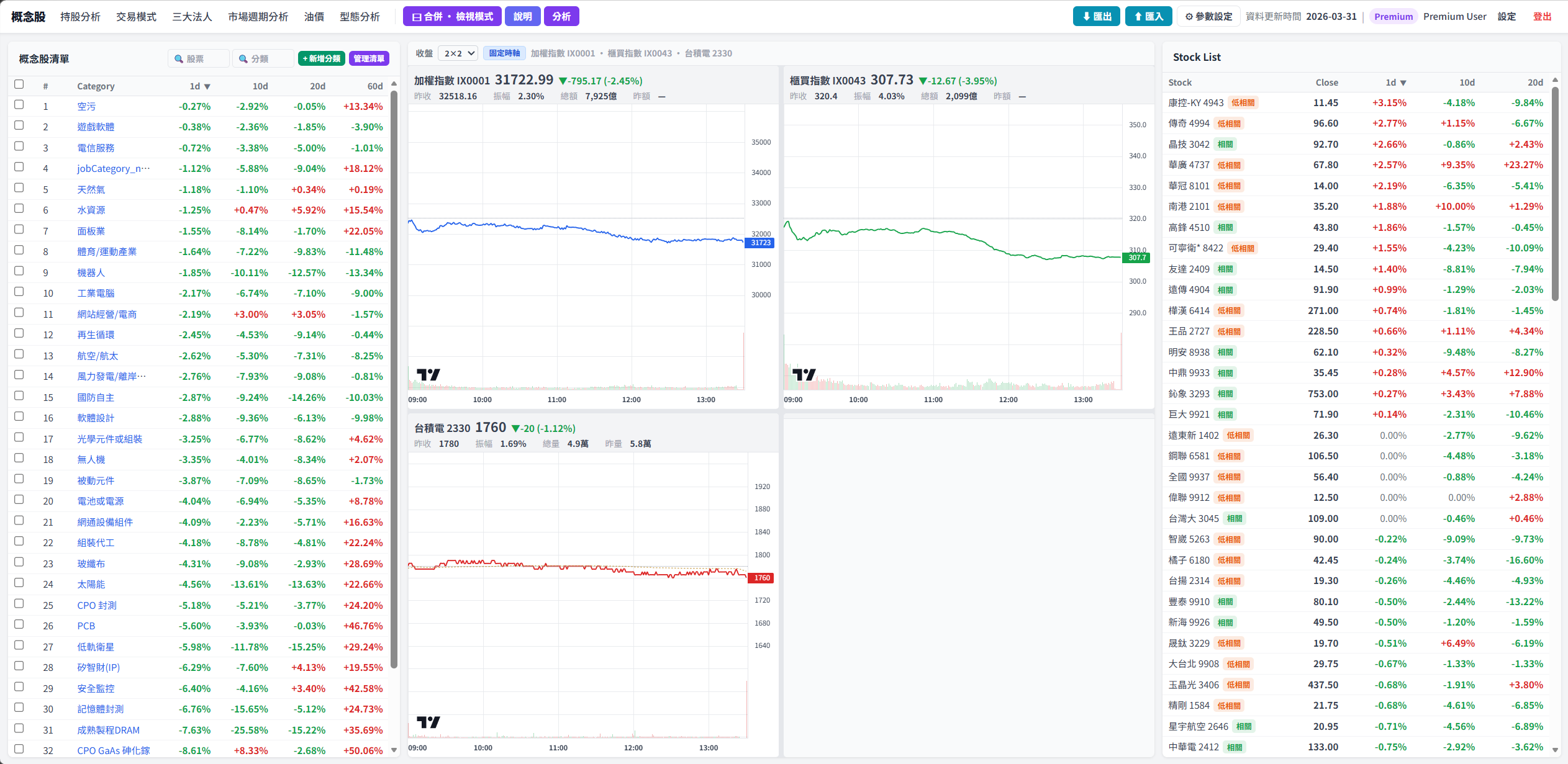Click into the 股票 search field
1568x764 pixels.
[199, 59]
